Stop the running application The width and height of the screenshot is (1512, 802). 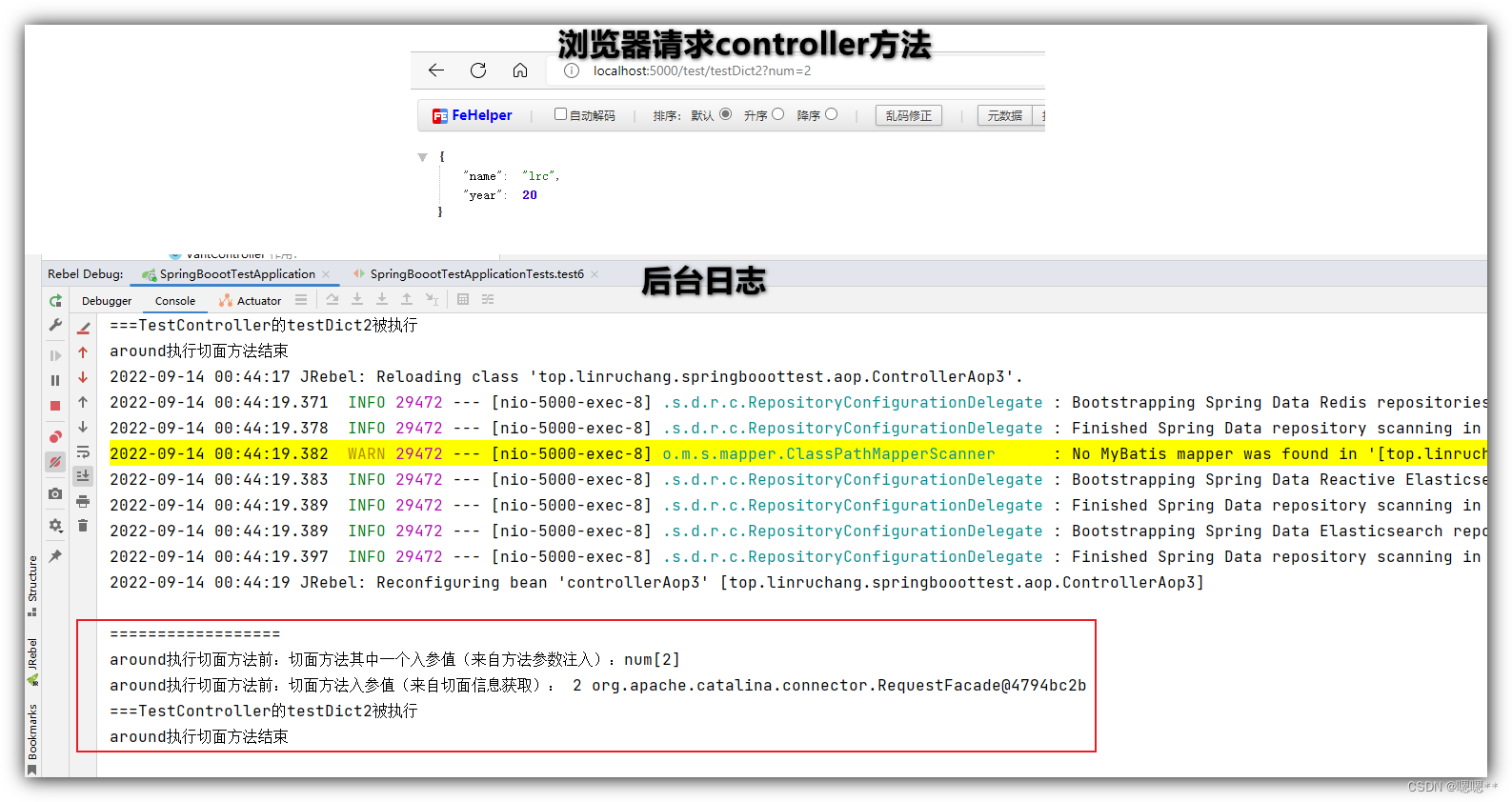[55, 406]
